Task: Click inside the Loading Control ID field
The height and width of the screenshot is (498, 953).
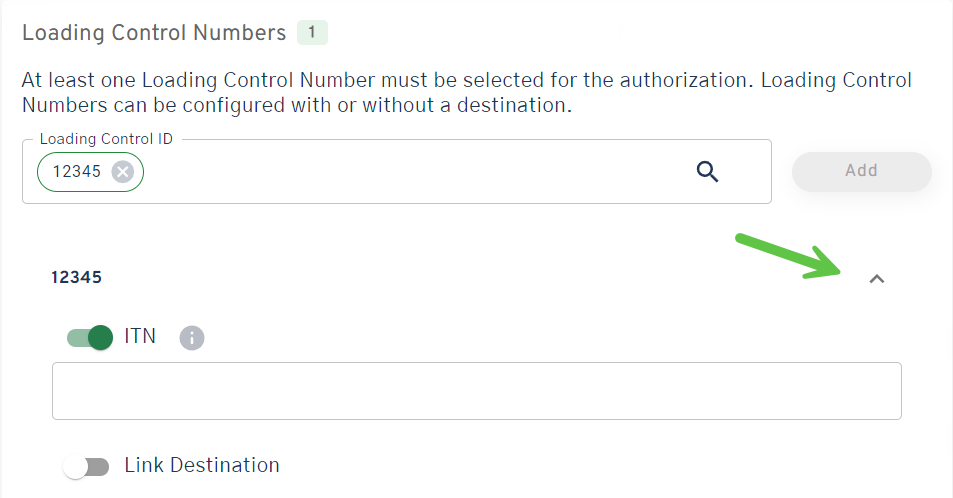Action: (x=400, y=172)
